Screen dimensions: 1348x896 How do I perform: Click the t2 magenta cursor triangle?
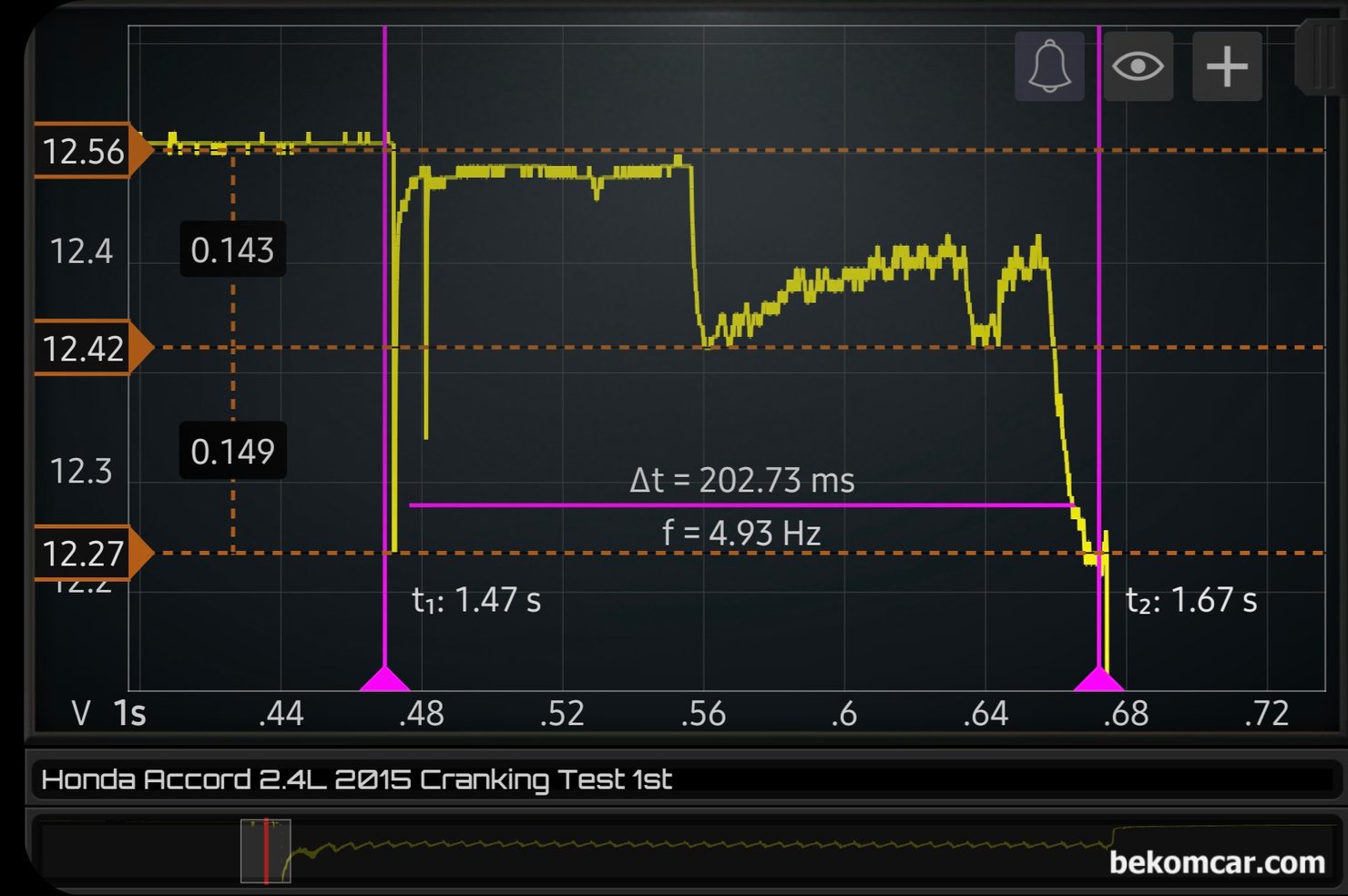[1099, 679]
